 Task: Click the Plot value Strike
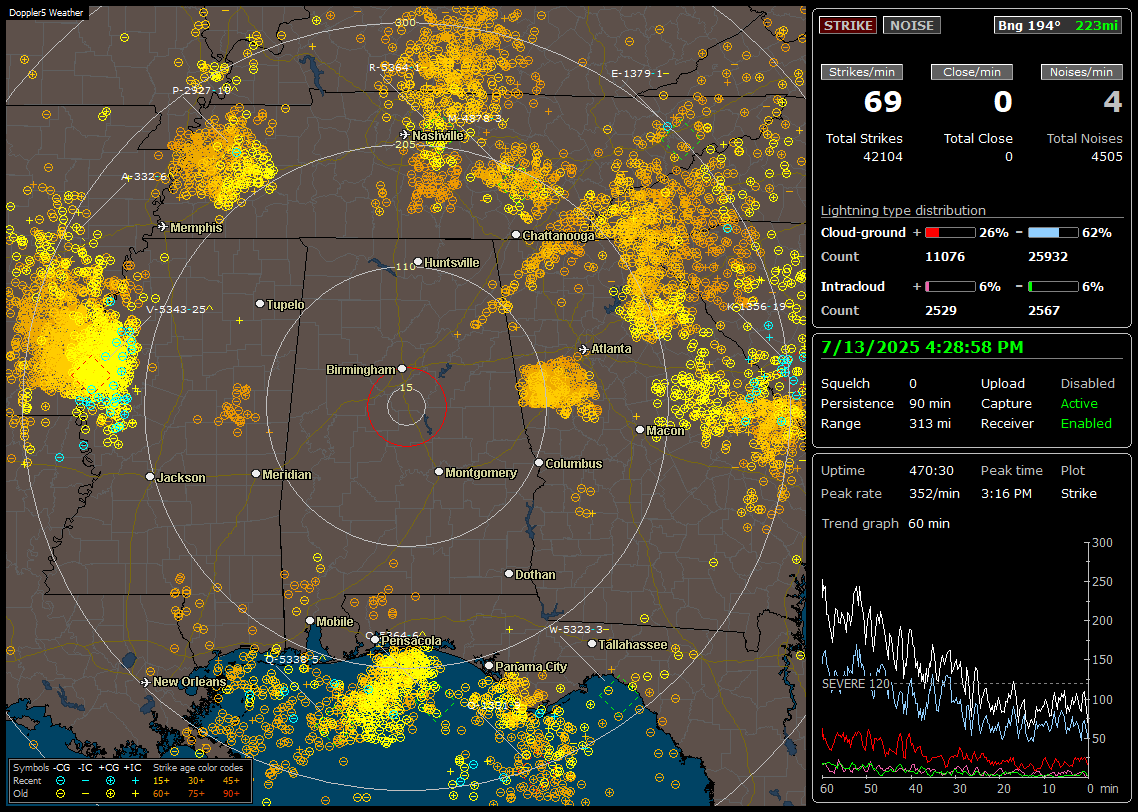pos(1078,493)
